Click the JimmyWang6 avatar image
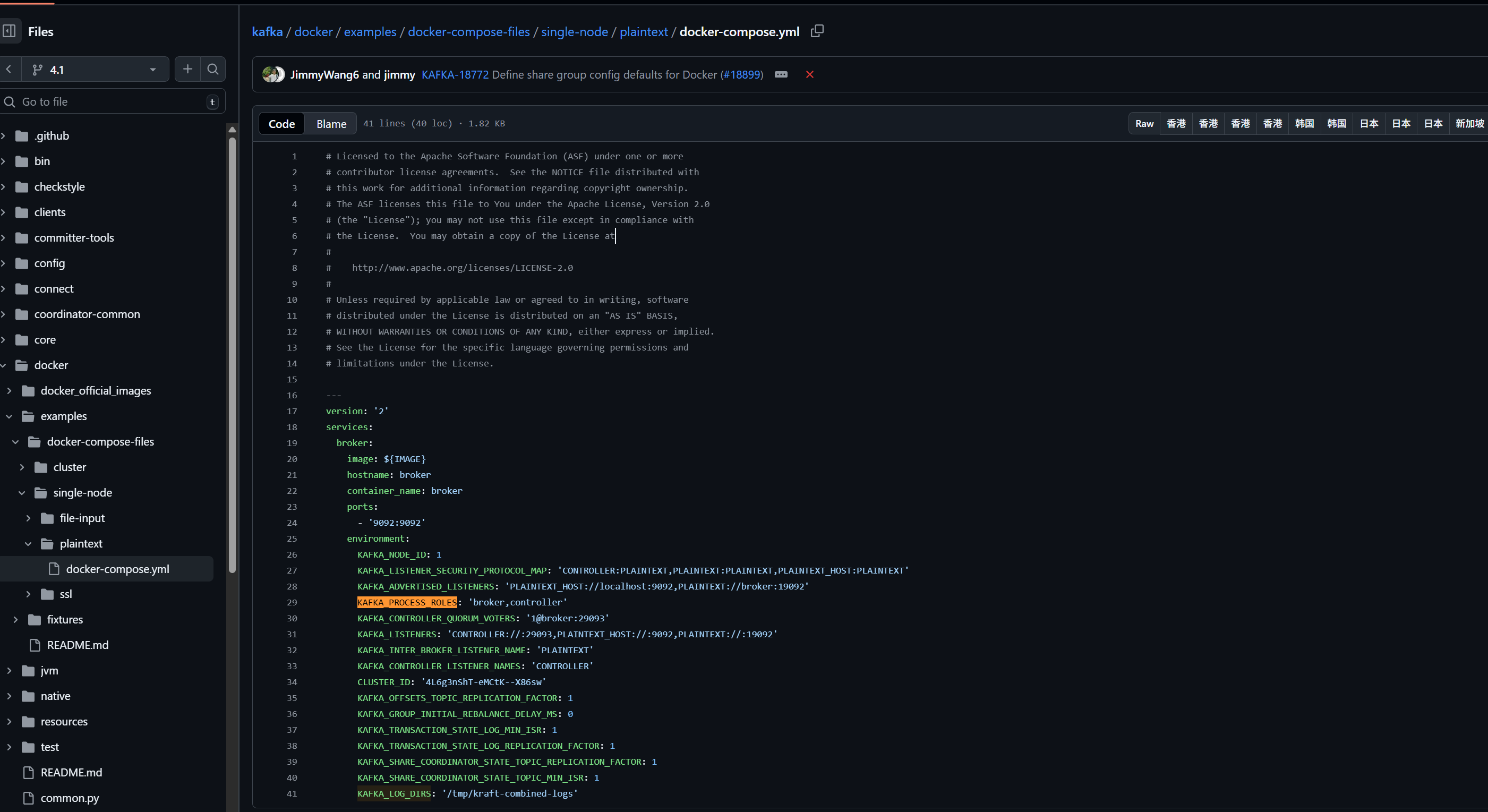The width and height of the screenshot is (1488, 812). tap(270, 74)
